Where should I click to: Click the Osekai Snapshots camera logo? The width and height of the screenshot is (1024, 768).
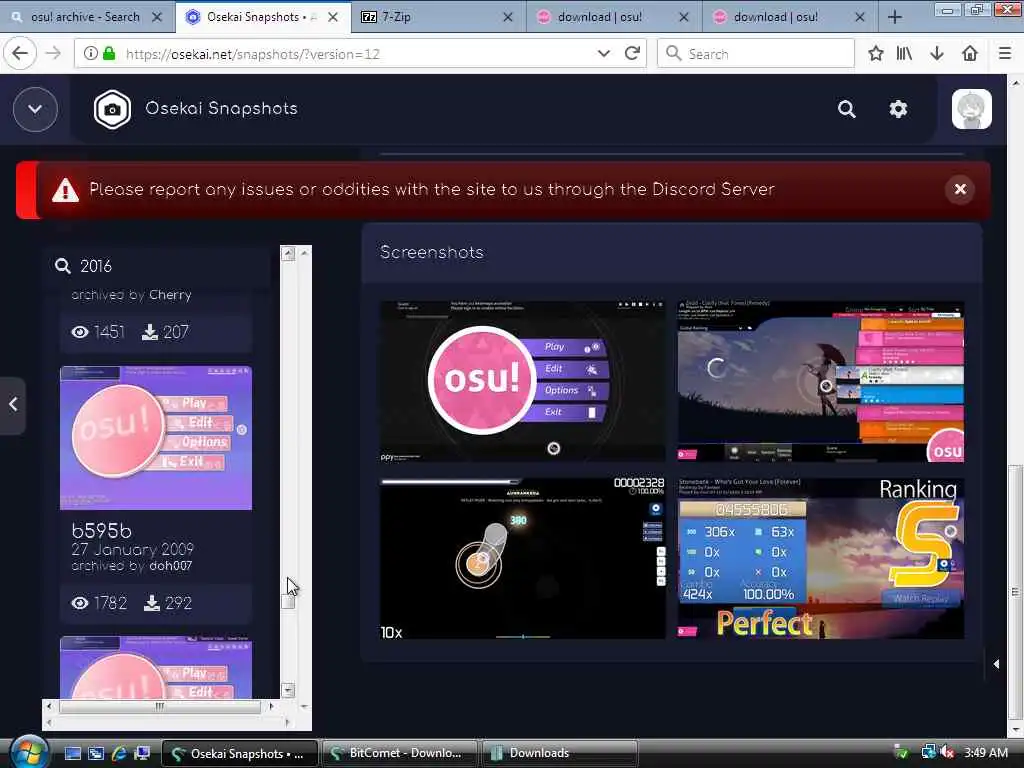[112, 109]
